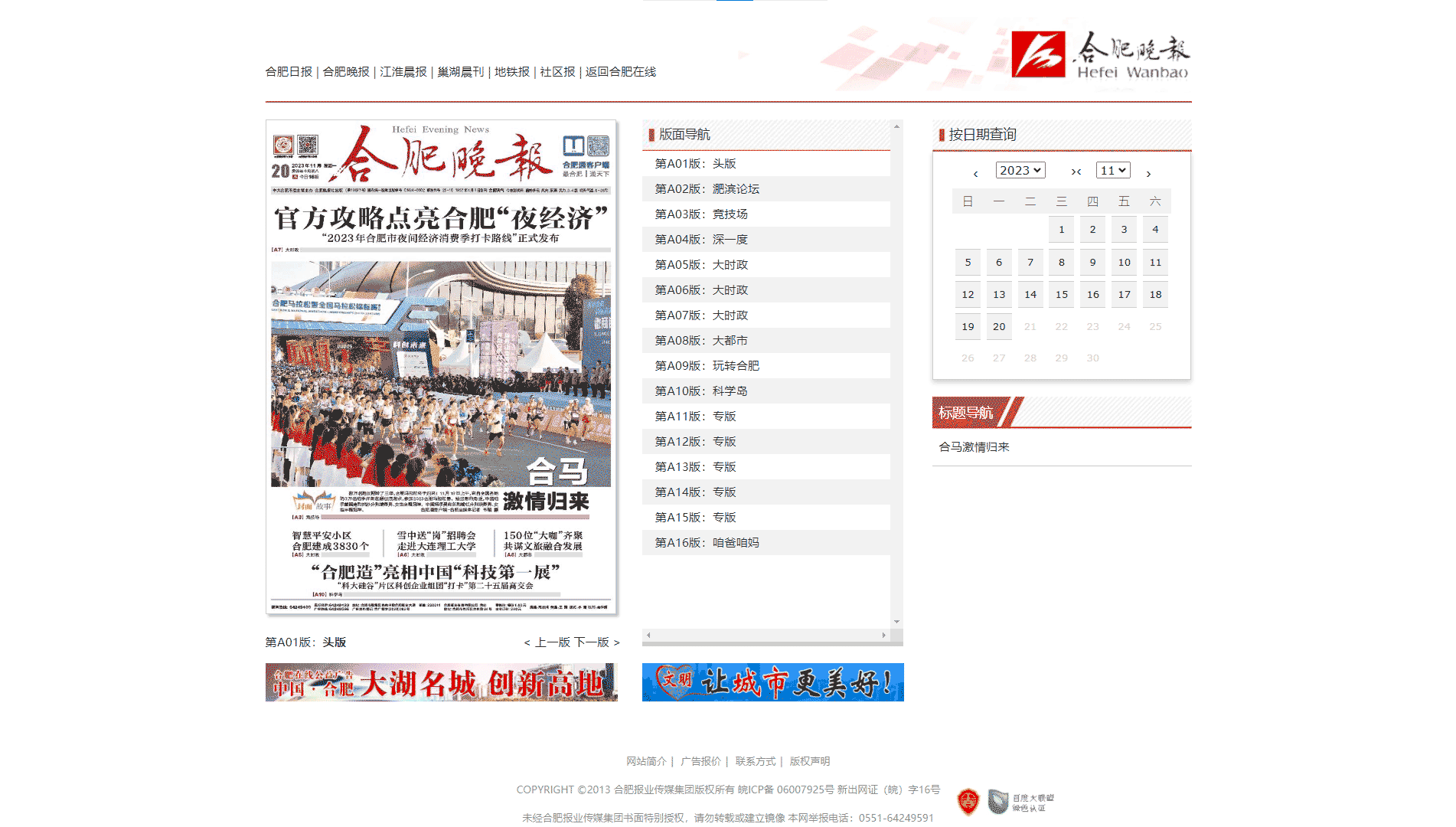Open the 合肥日报 link in the top navigation

289,72
